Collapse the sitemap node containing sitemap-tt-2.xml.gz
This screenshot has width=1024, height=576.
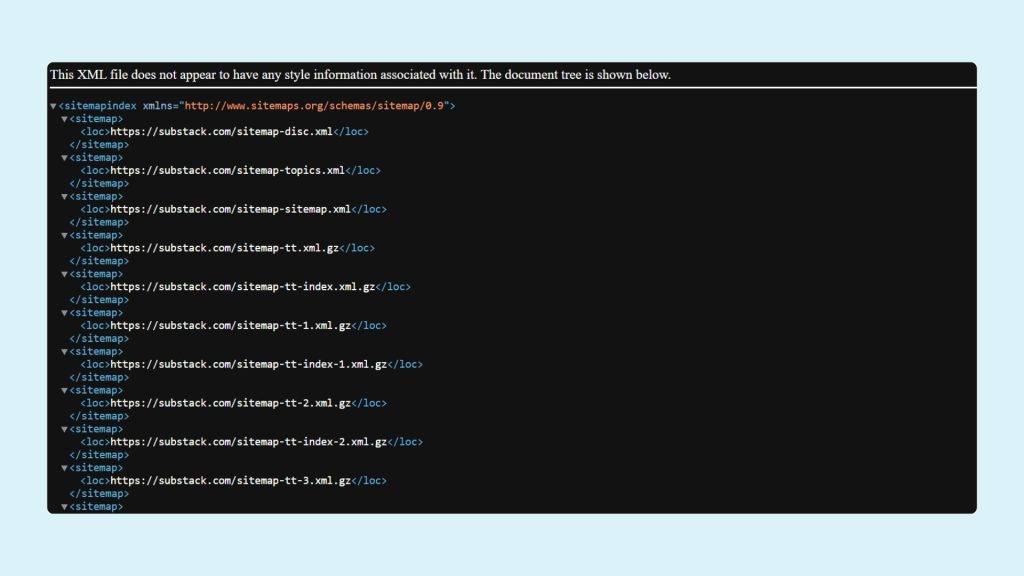click(65, 391)
